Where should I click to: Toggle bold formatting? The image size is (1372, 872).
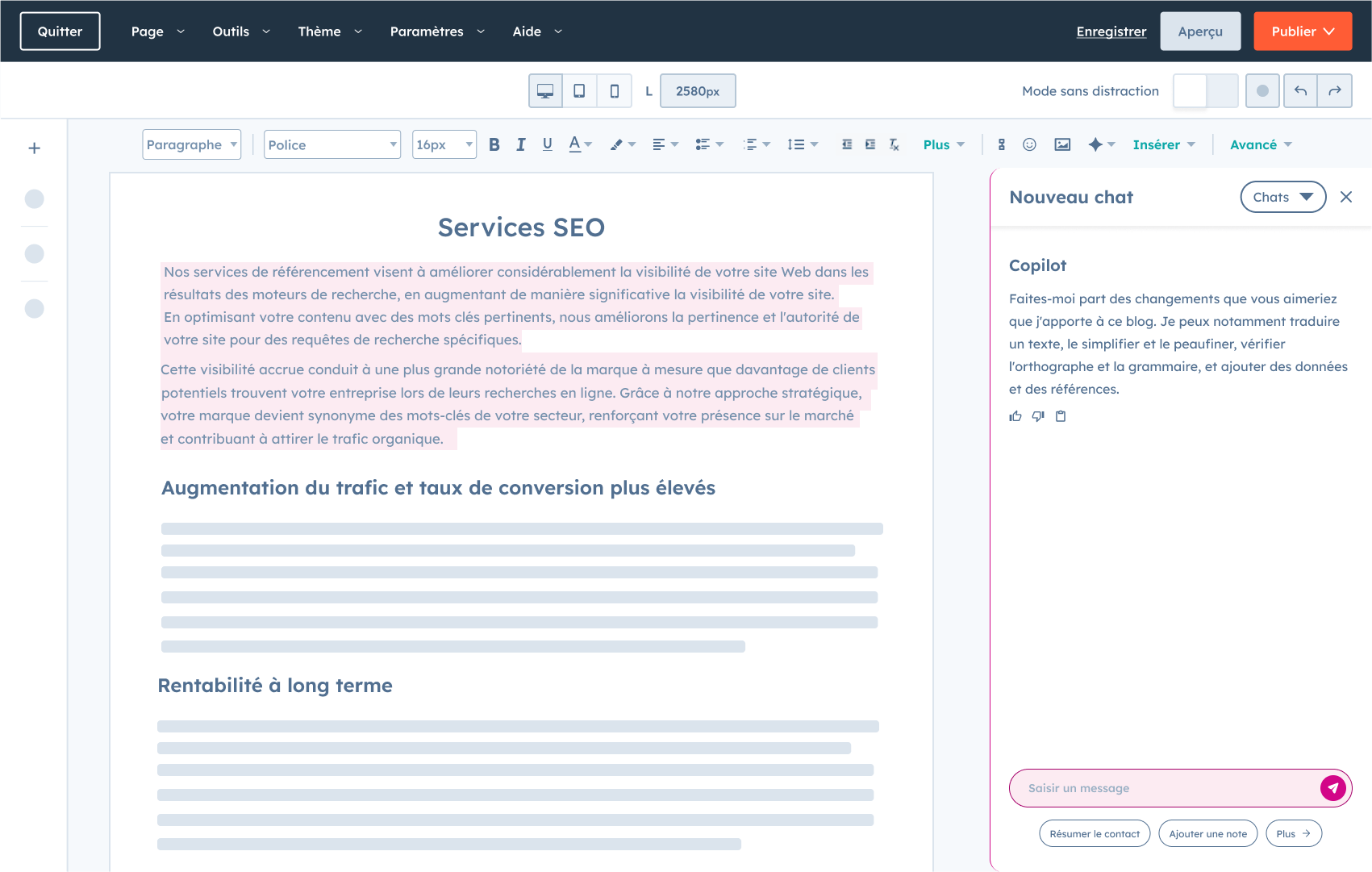tap(494, 144)
